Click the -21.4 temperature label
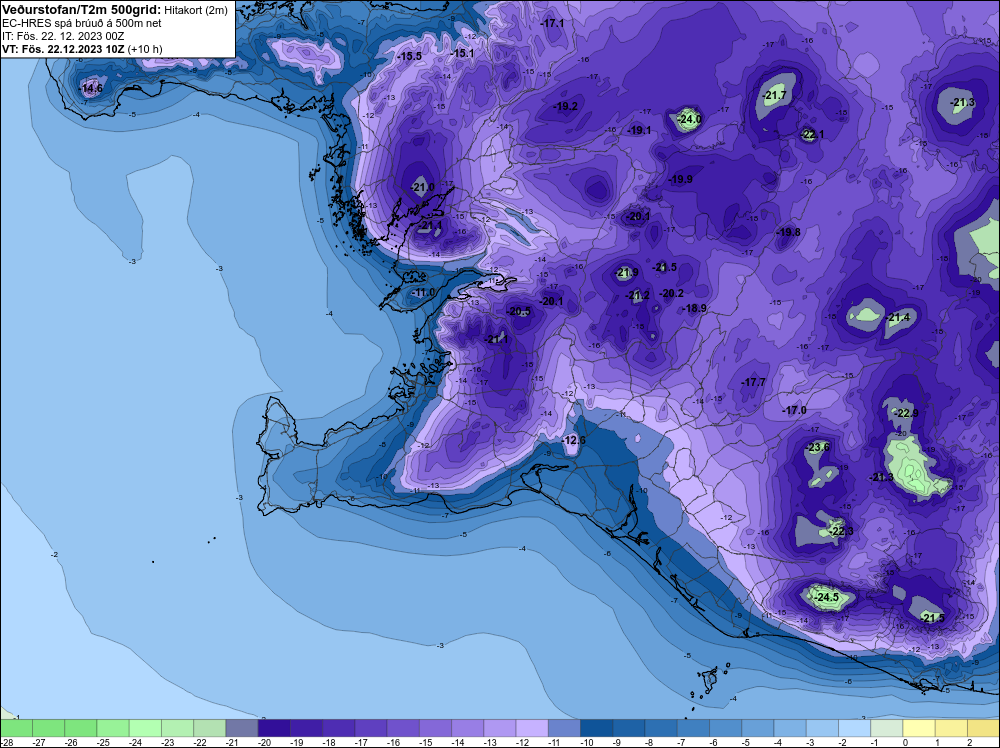 click(899, 318)
